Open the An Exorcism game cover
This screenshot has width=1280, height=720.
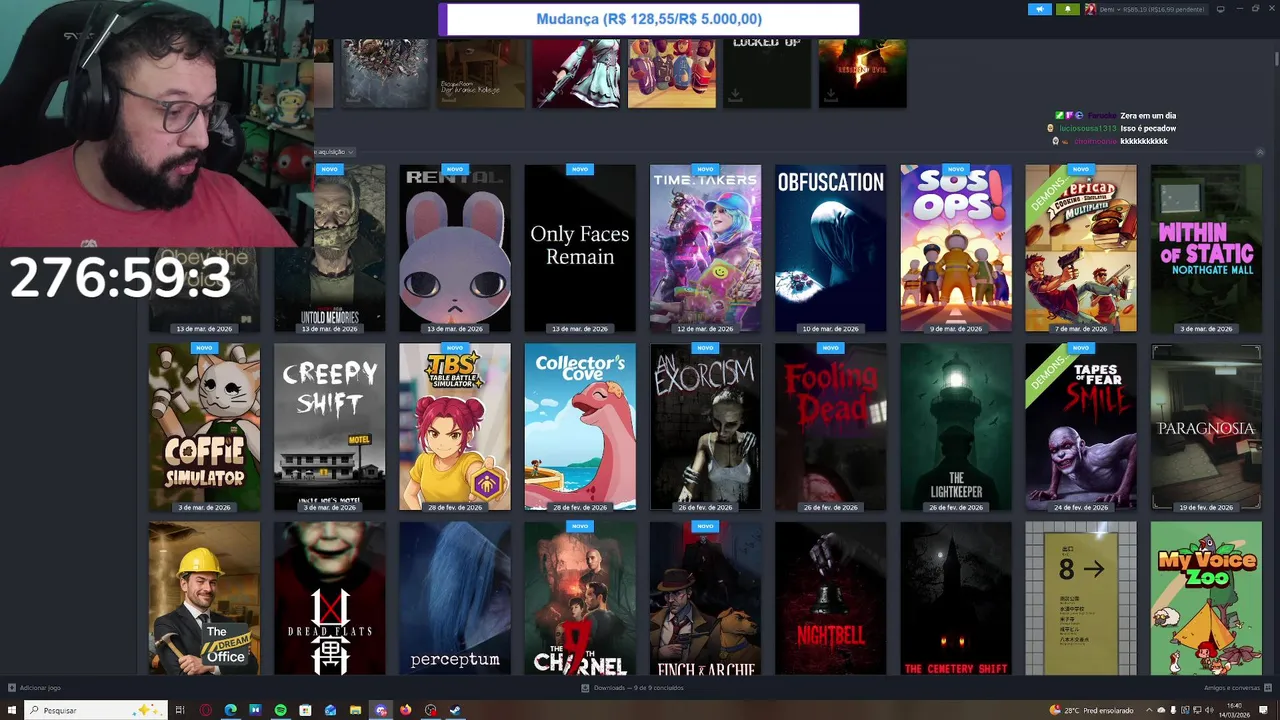(x=705, y=427)
